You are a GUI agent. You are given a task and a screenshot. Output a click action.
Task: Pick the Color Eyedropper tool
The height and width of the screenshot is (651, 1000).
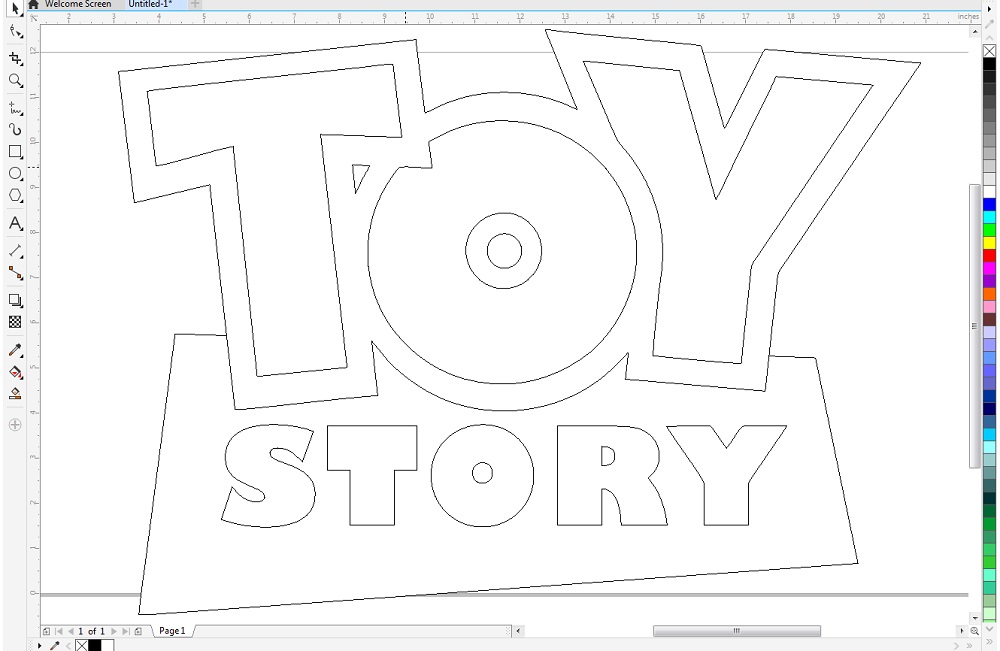click(15, 350)
